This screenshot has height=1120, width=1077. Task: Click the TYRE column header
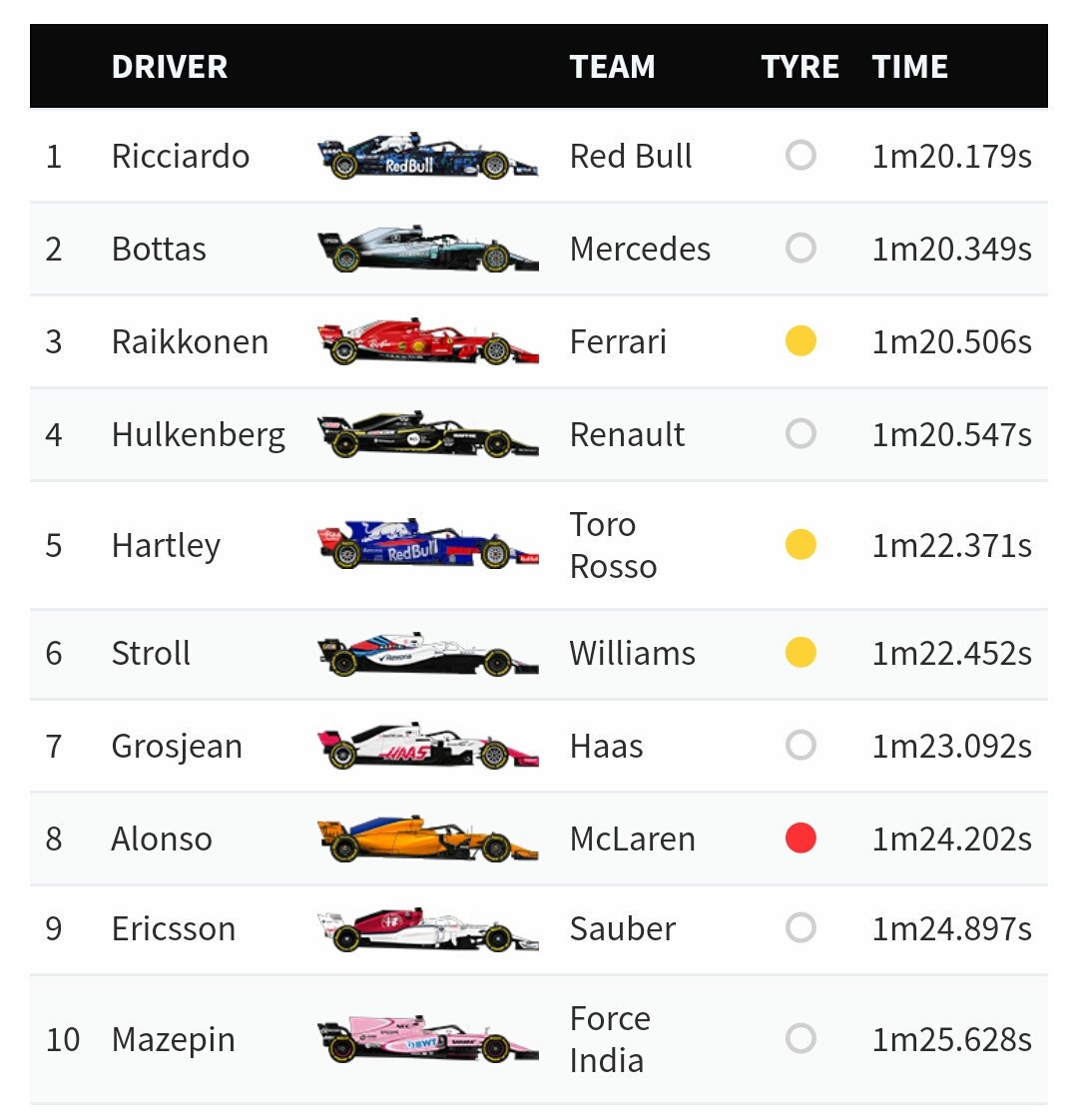click(800, 67)
